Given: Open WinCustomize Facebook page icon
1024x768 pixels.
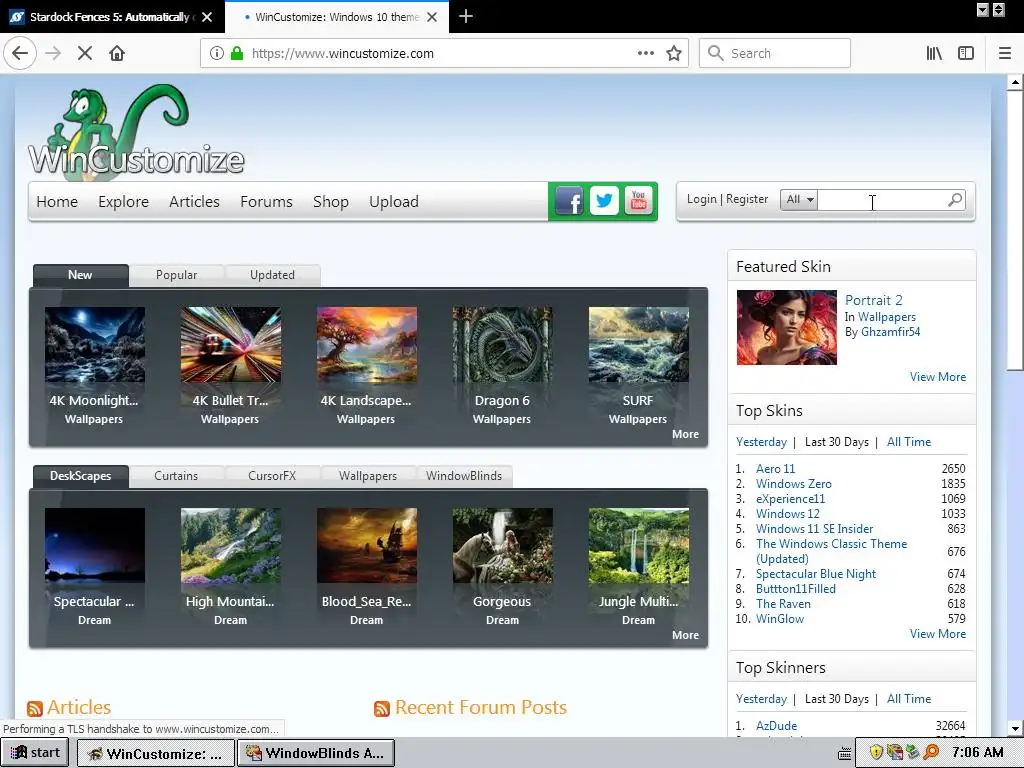Looking at the screenshot, I should click(569, 201).
